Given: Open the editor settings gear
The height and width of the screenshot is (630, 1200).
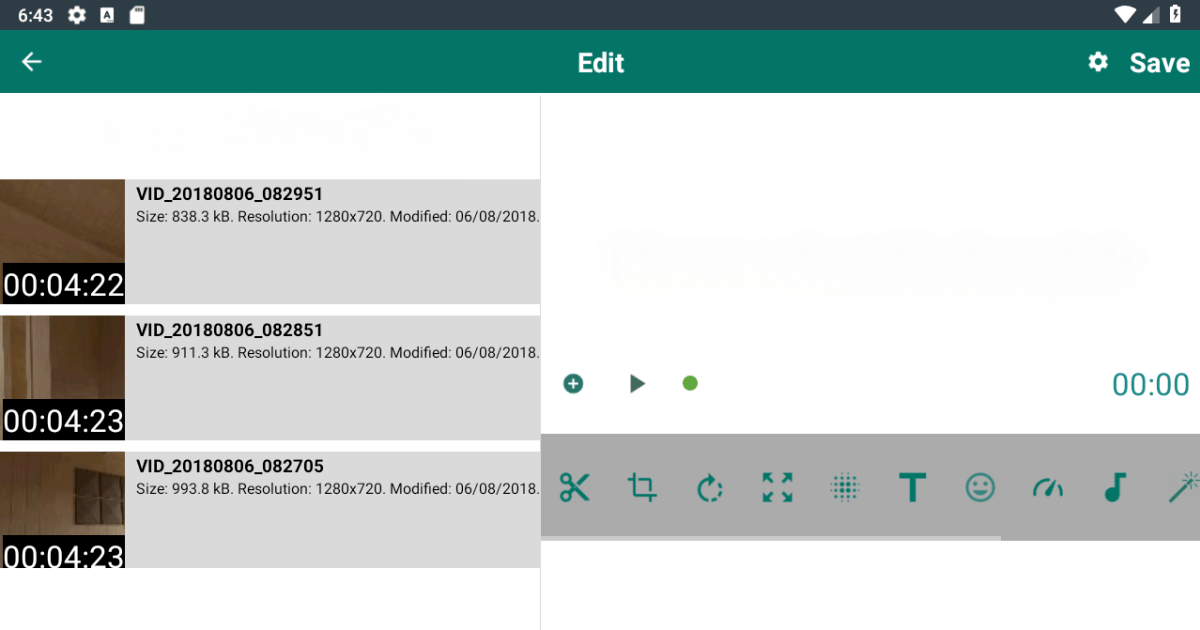Looking at the screenshot, I should pos(1097,62).
